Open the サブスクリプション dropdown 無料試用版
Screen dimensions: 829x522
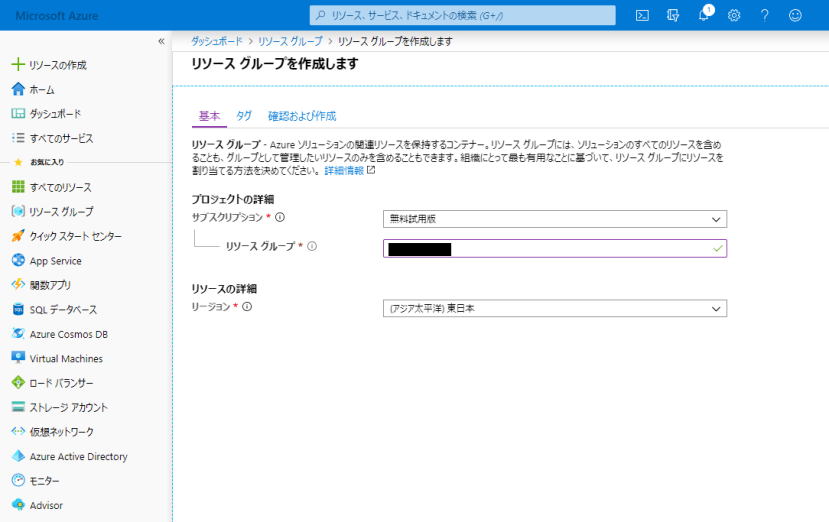(x=555, y=219)
